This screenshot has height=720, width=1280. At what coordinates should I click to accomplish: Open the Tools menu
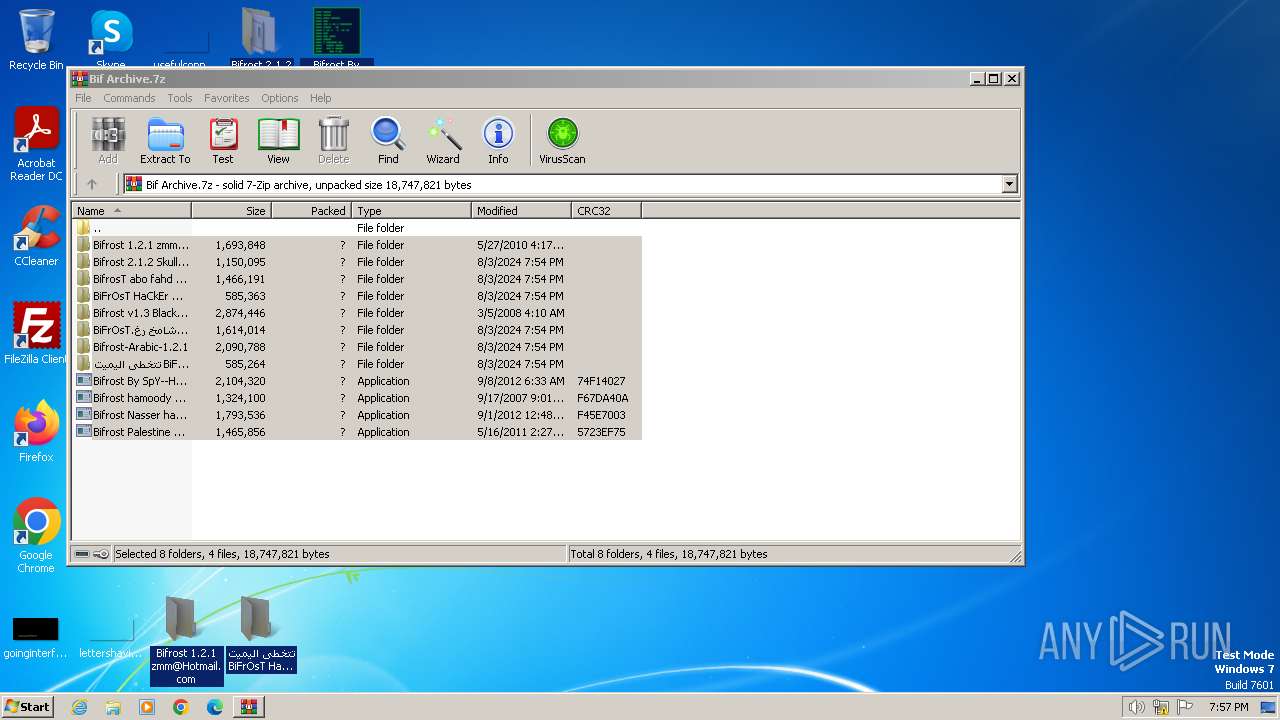pos(180,98)
